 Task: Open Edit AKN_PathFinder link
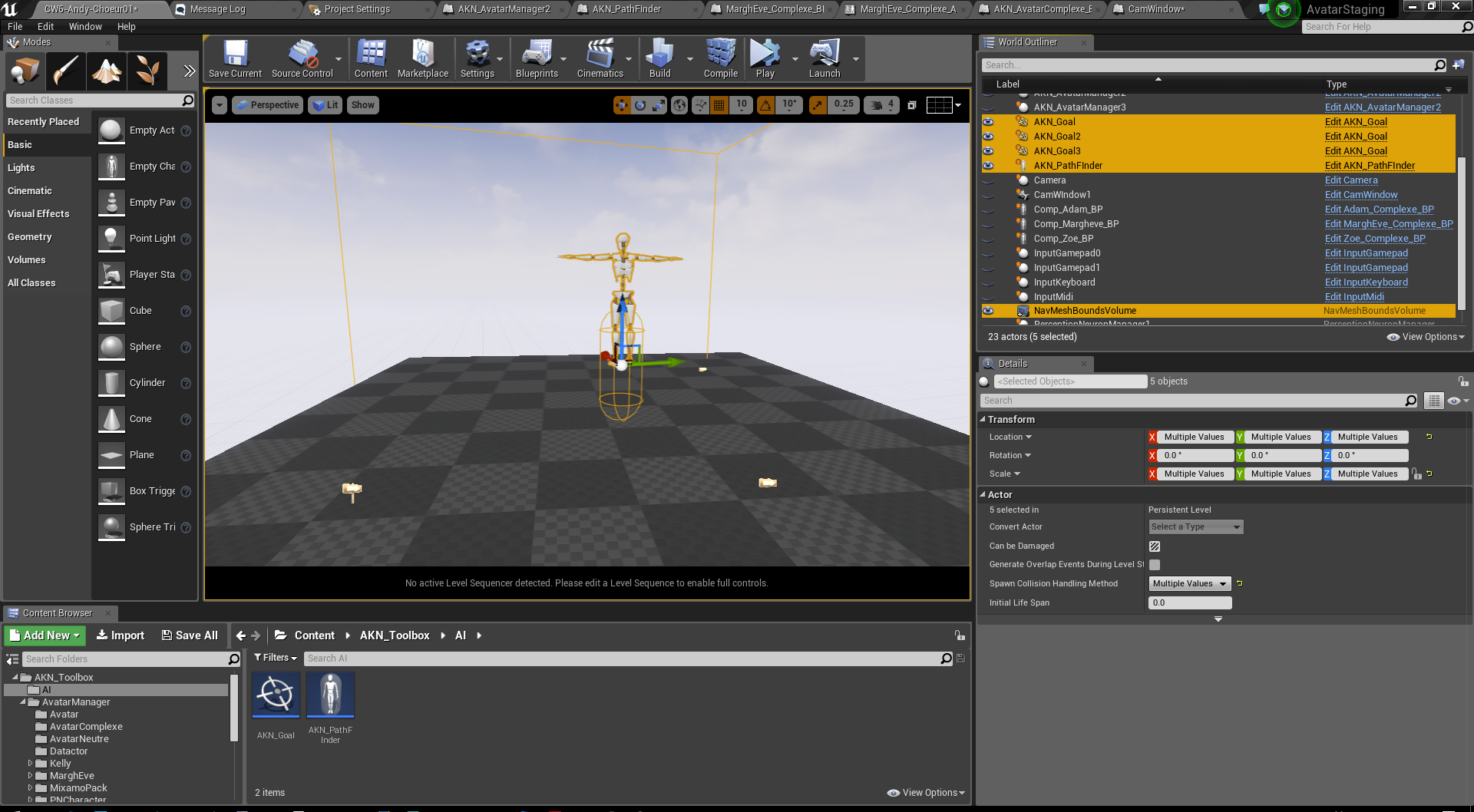tap(1370, 166)
